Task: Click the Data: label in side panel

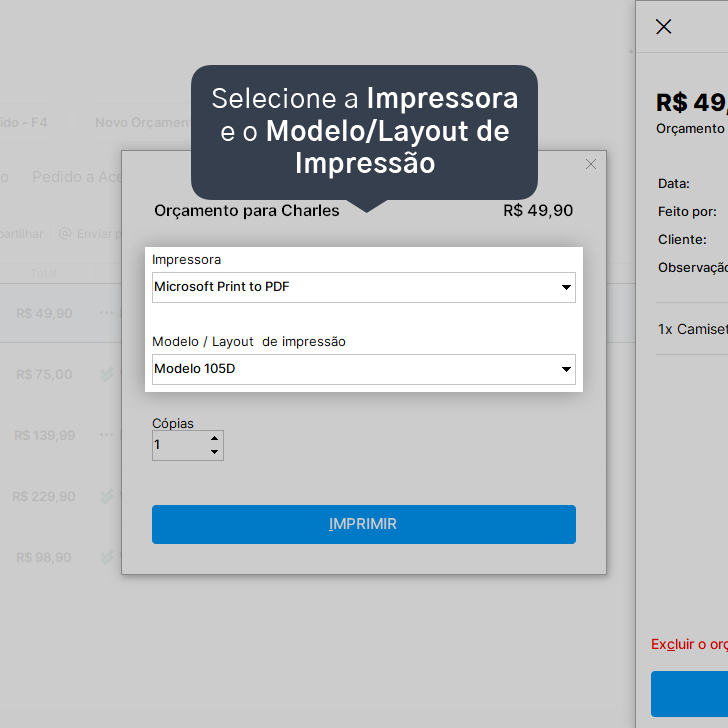Action: [673, 183]
